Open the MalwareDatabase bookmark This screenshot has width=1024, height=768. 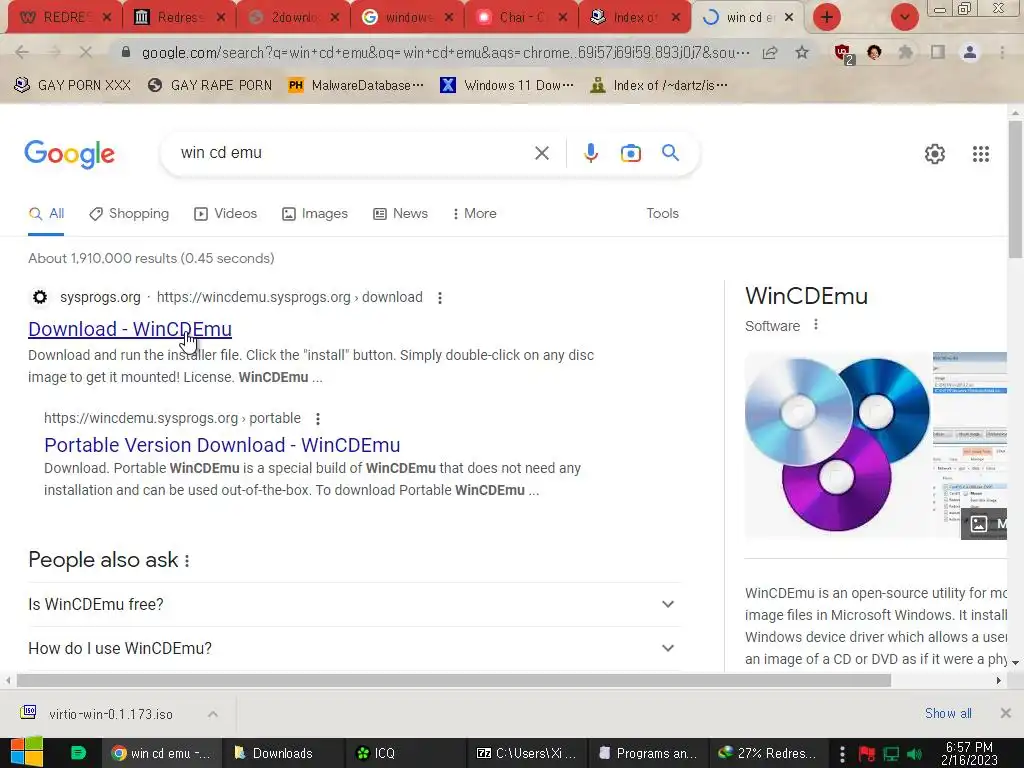point(357,86)
